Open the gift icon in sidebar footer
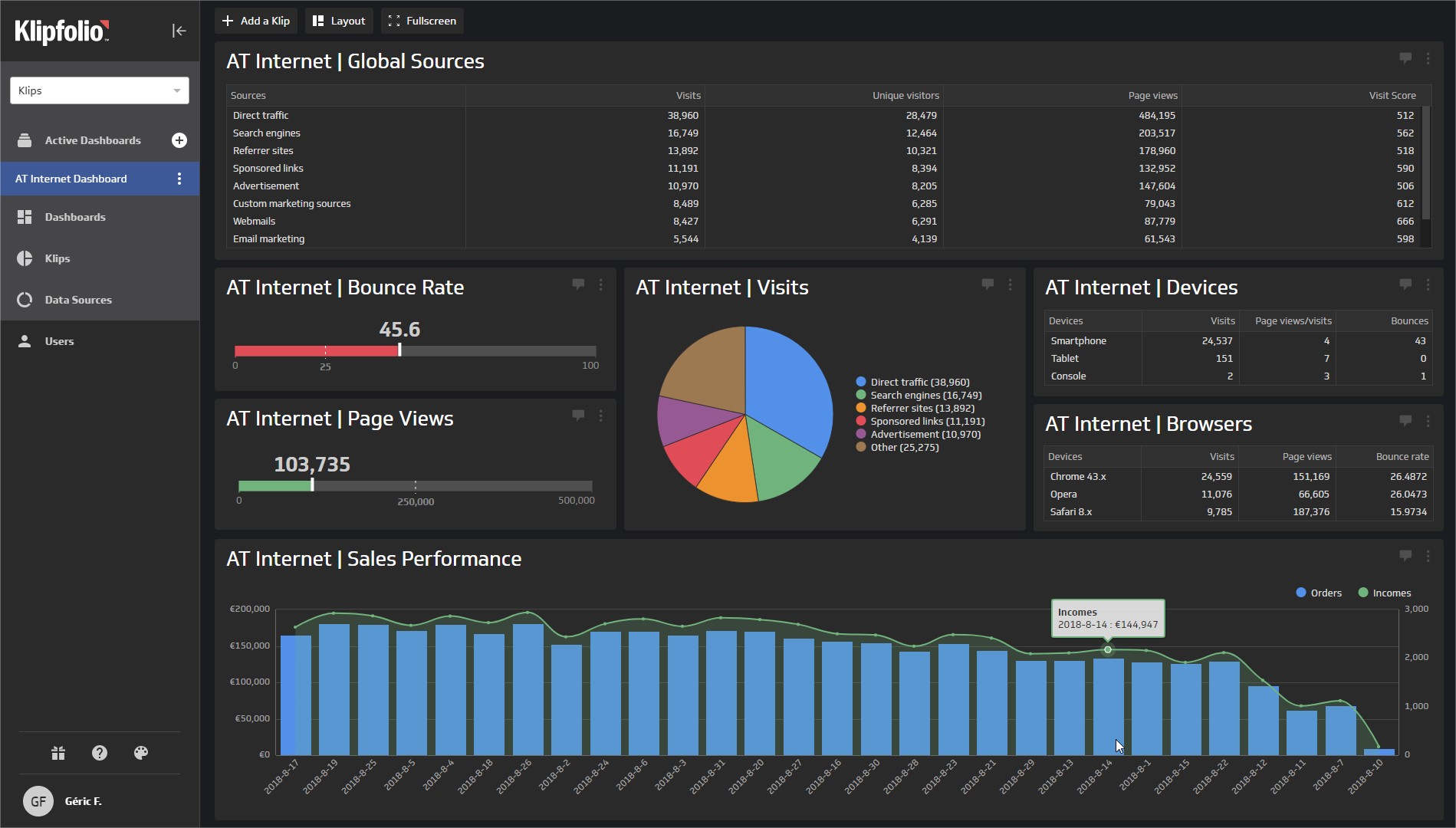The width and height of the screenshot is (1456, 828). (58, 753)
